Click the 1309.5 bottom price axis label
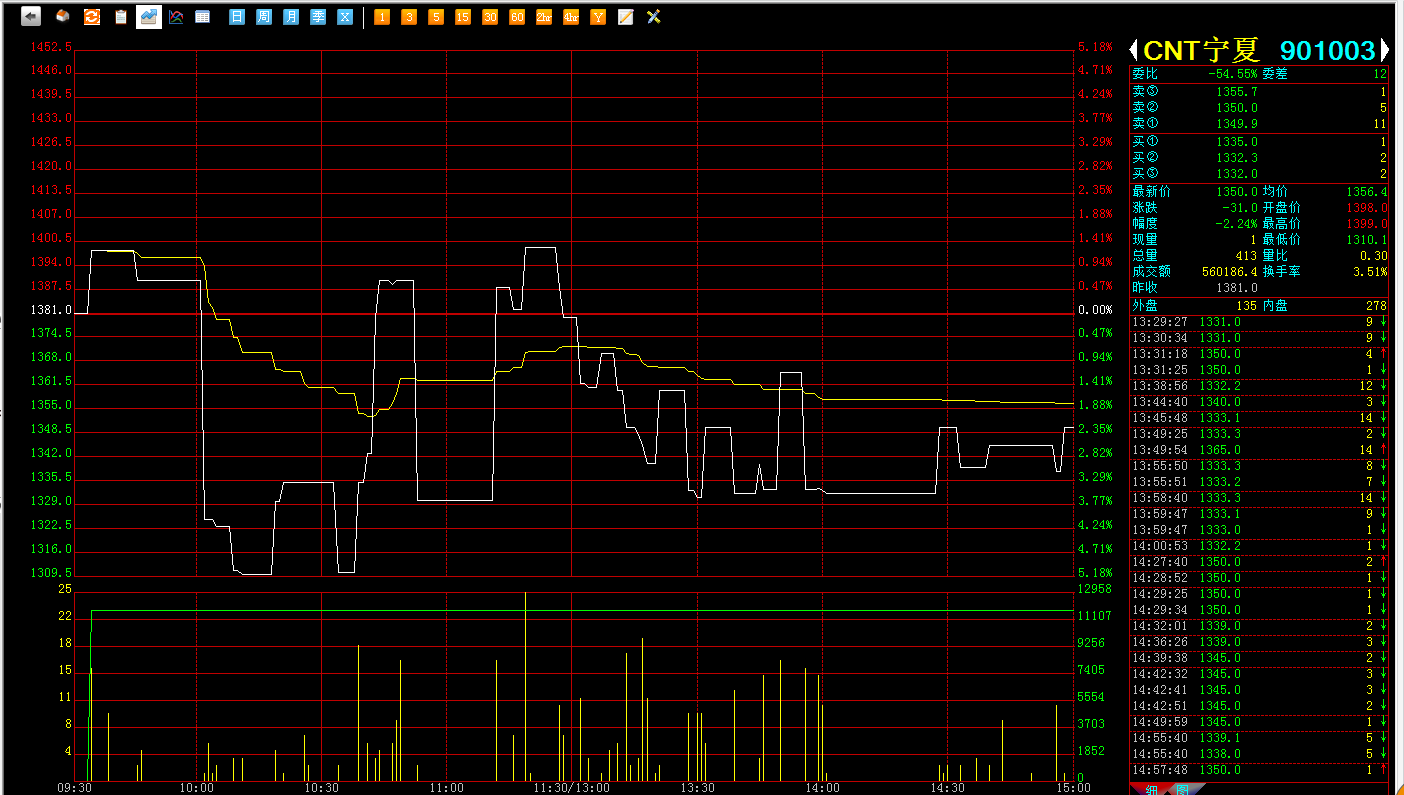The image size is (1404, 795). [x=51, y=573]
